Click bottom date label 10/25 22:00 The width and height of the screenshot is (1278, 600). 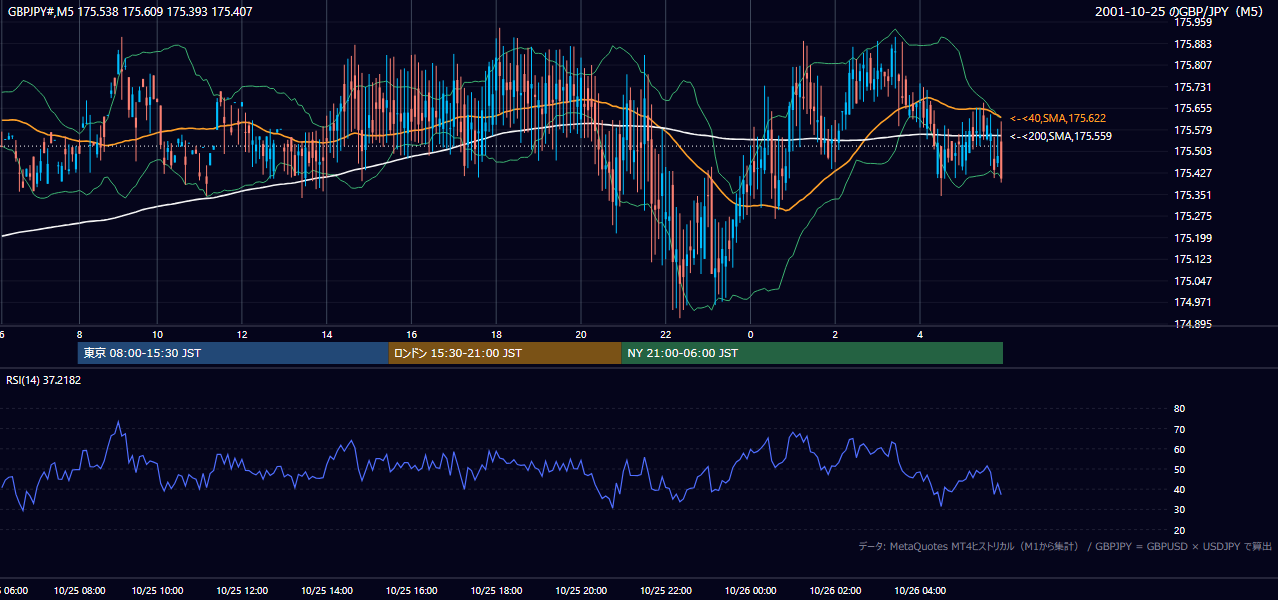point(665,591)
